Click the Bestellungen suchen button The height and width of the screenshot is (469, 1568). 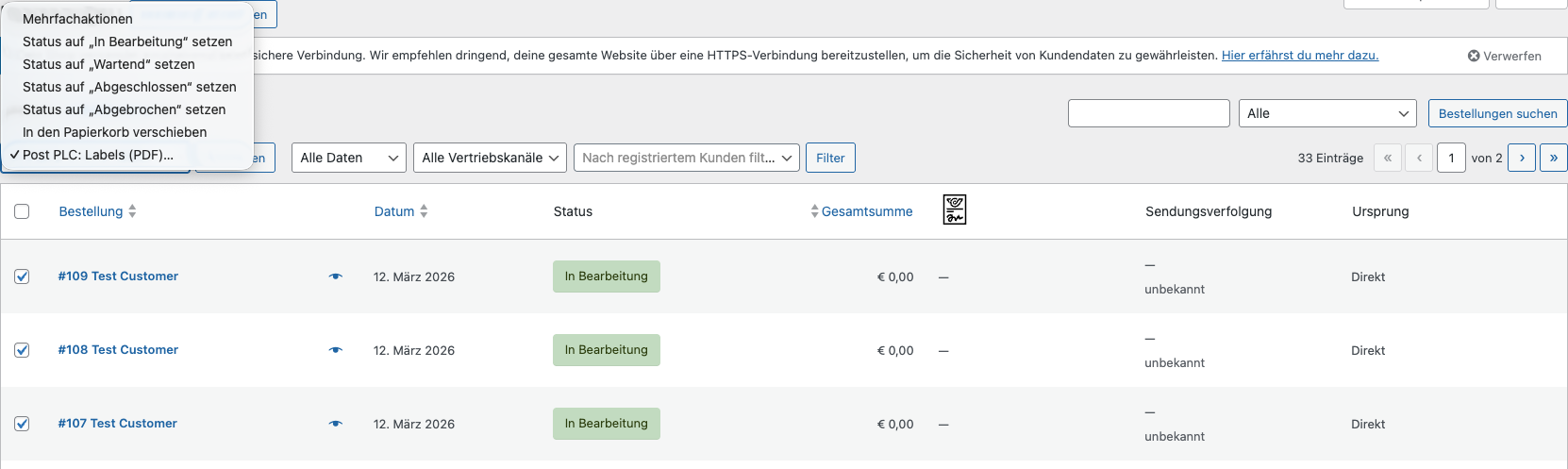pyautogui.click(x=1497, y=113)
